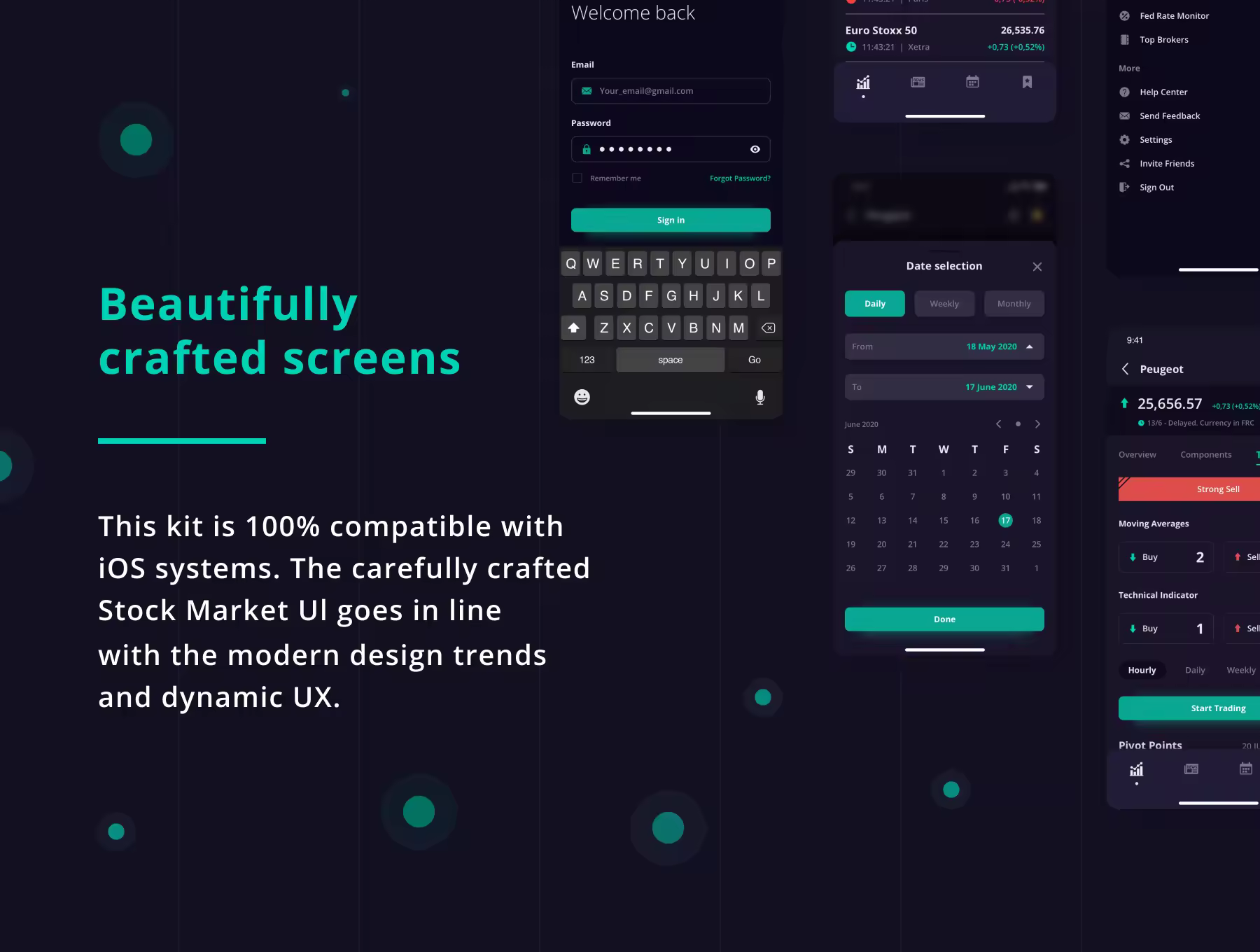Viewport: 1260px width, 952px height.
Task: Check the Remember me checkbox
Action: click(577, 178)
